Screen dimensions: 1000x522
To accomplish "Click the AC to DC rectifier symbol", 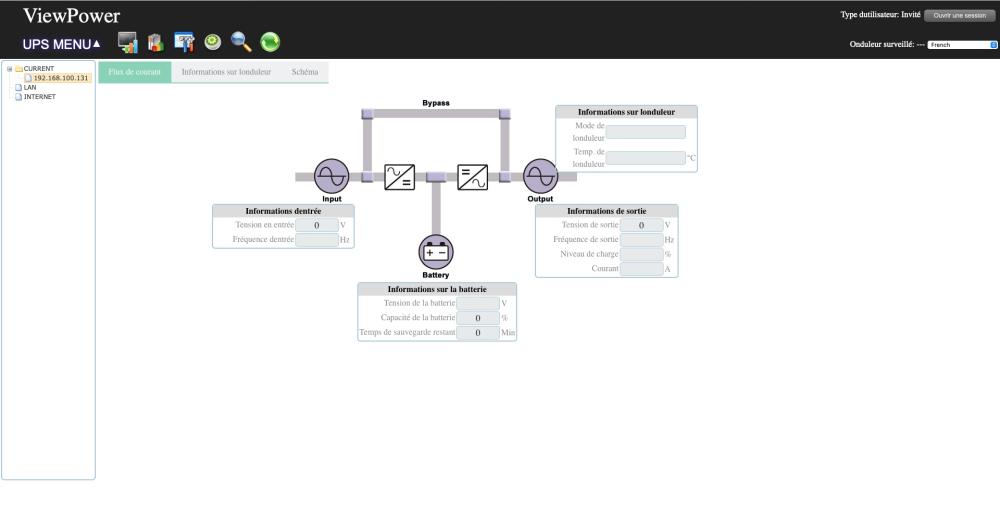I will click(x=399, y=177).
